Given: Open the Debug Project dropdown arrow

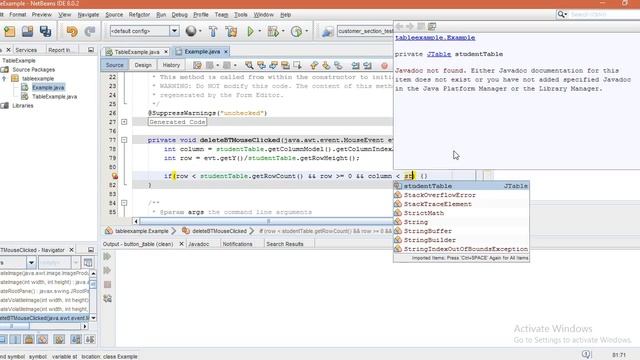Looking at the screenshot, I should pos(283,31).
